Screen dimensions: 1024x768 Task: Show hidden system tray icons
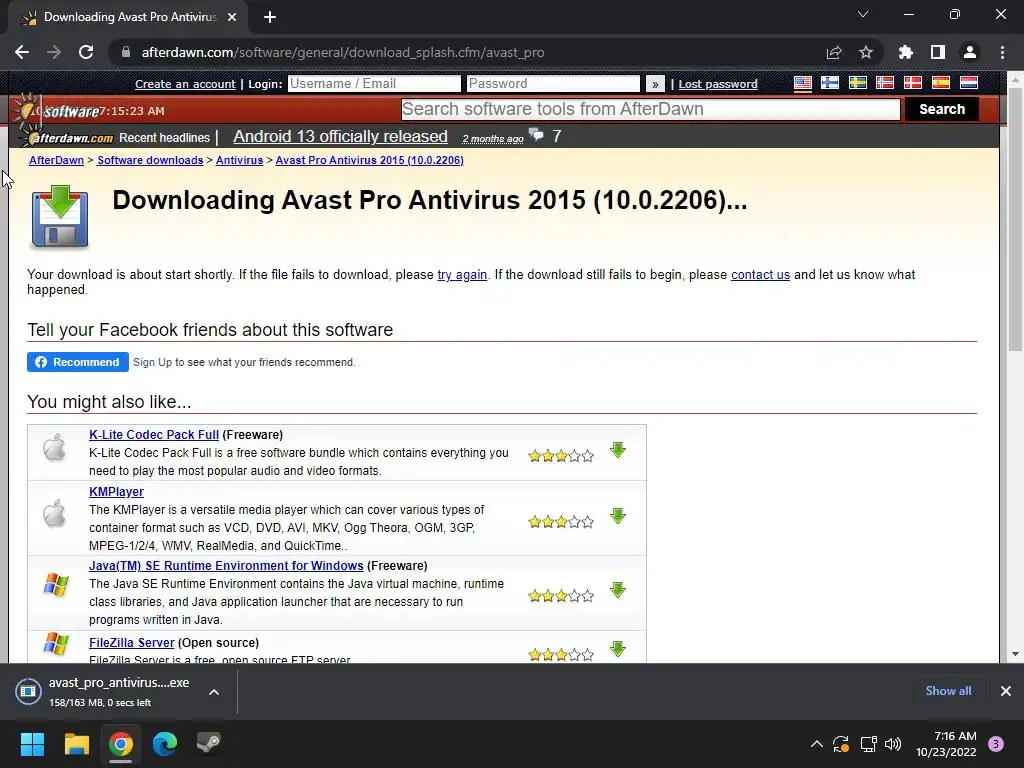(816, 744)
